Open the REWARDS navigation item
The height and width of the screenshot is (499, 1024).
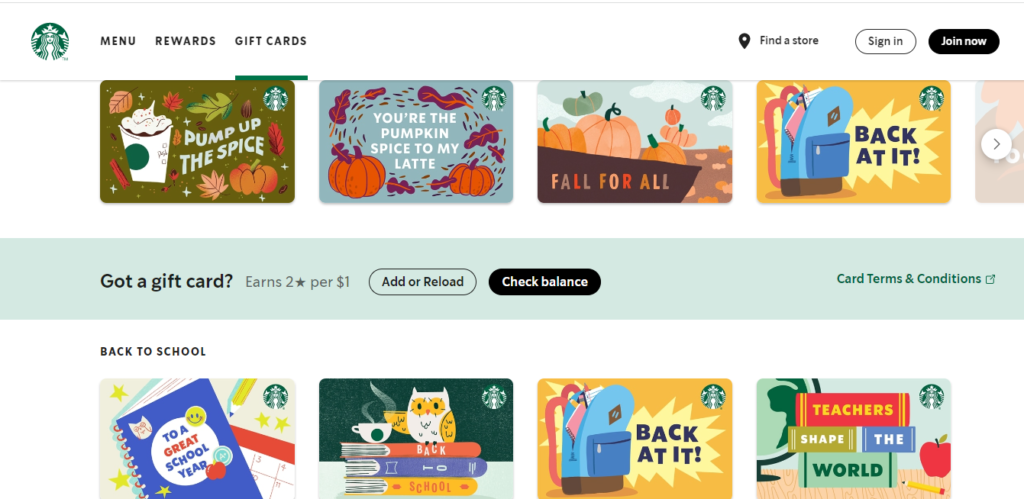[x=185, y=41]
